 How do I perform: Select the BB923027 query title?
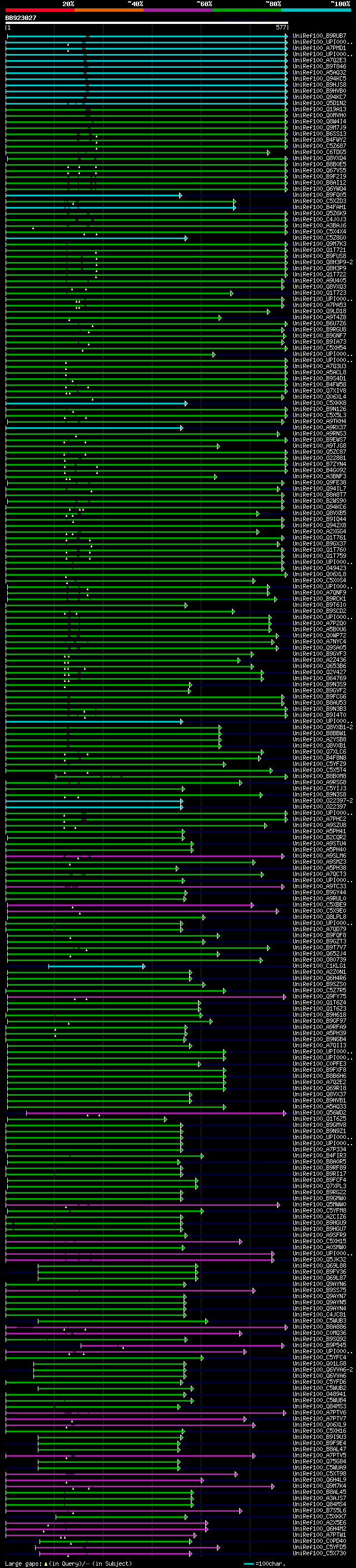(21, 18)
